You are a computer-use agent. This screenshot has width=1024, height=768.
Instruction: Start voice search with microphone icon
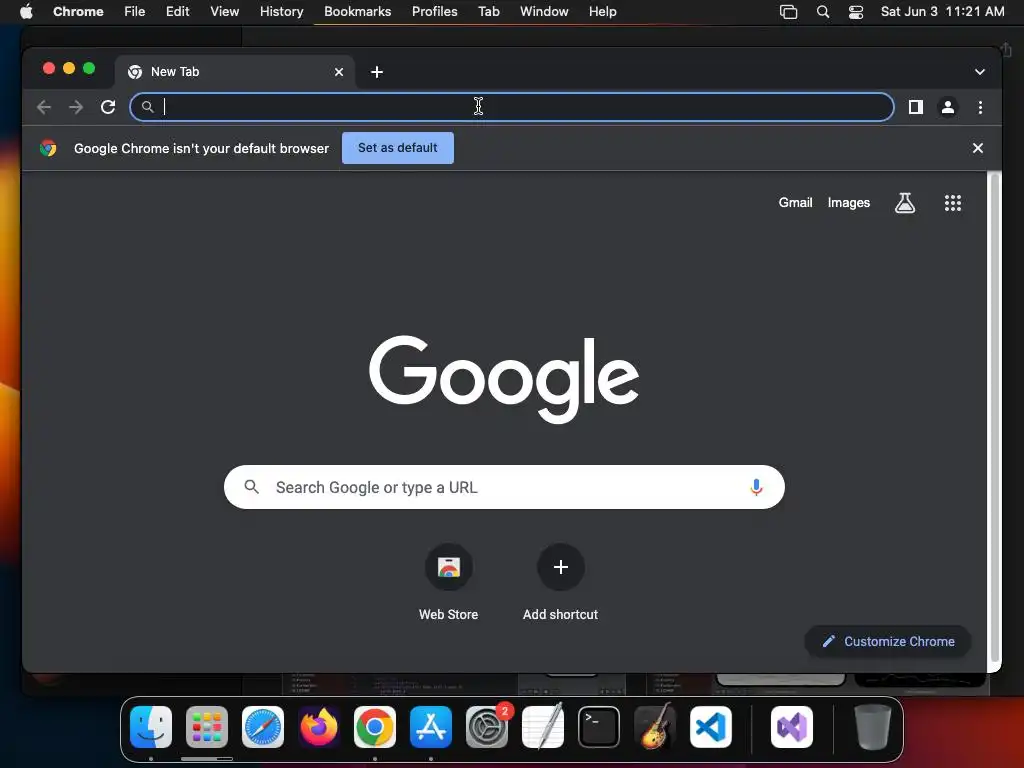click(x=756, y=487)
